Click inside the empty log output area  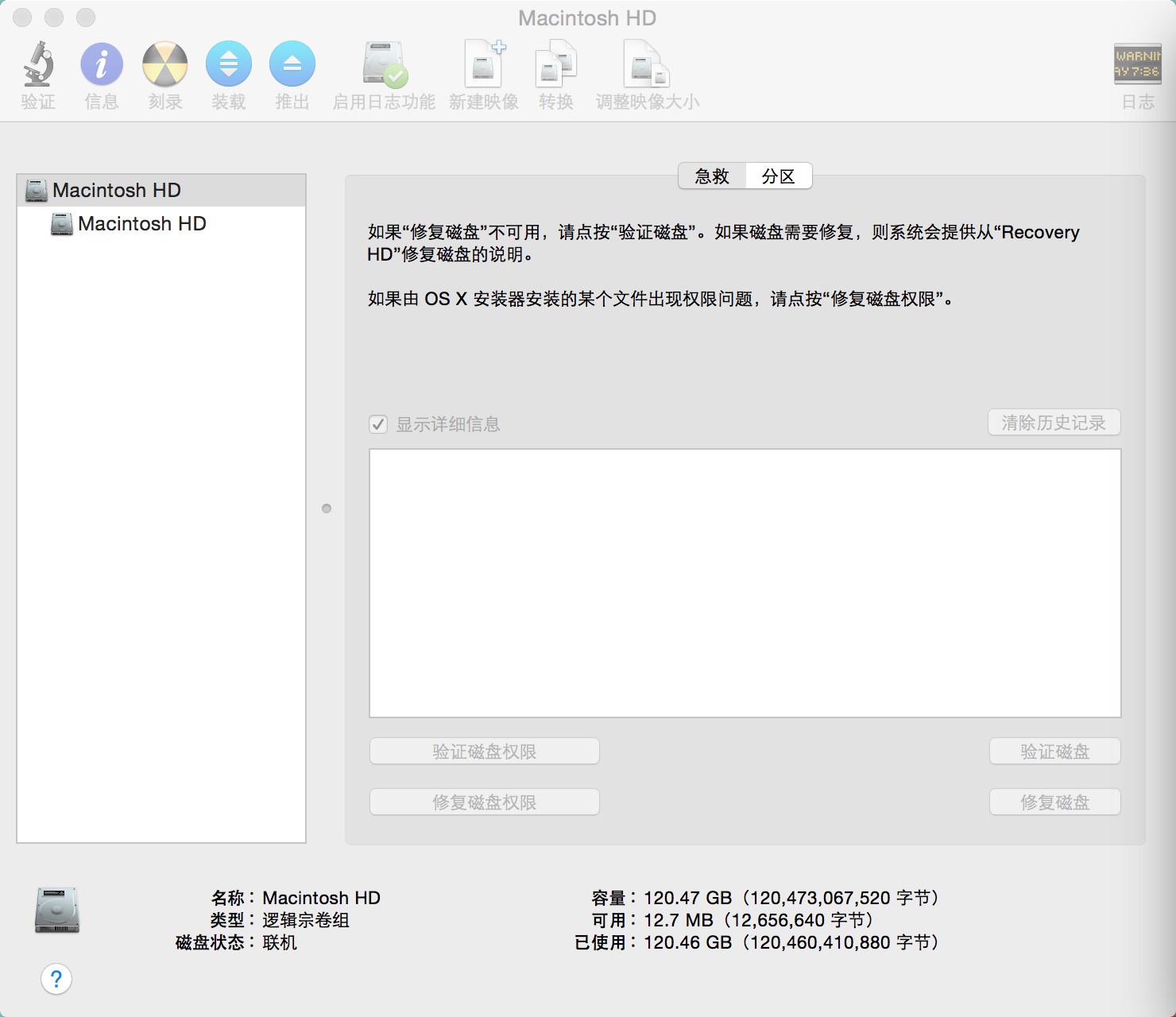point(745,583)
